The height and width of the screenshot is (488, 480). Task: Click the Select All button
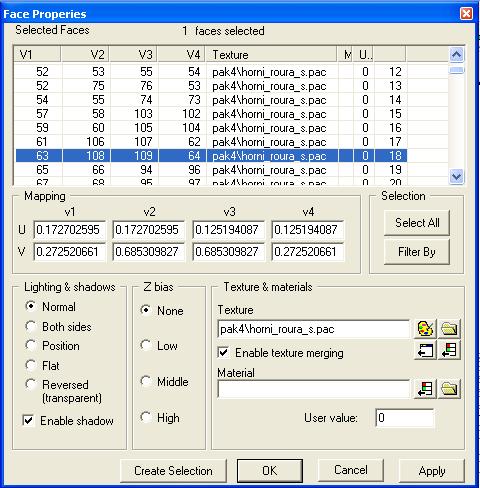pyautogui.click(x=417, y=222)
